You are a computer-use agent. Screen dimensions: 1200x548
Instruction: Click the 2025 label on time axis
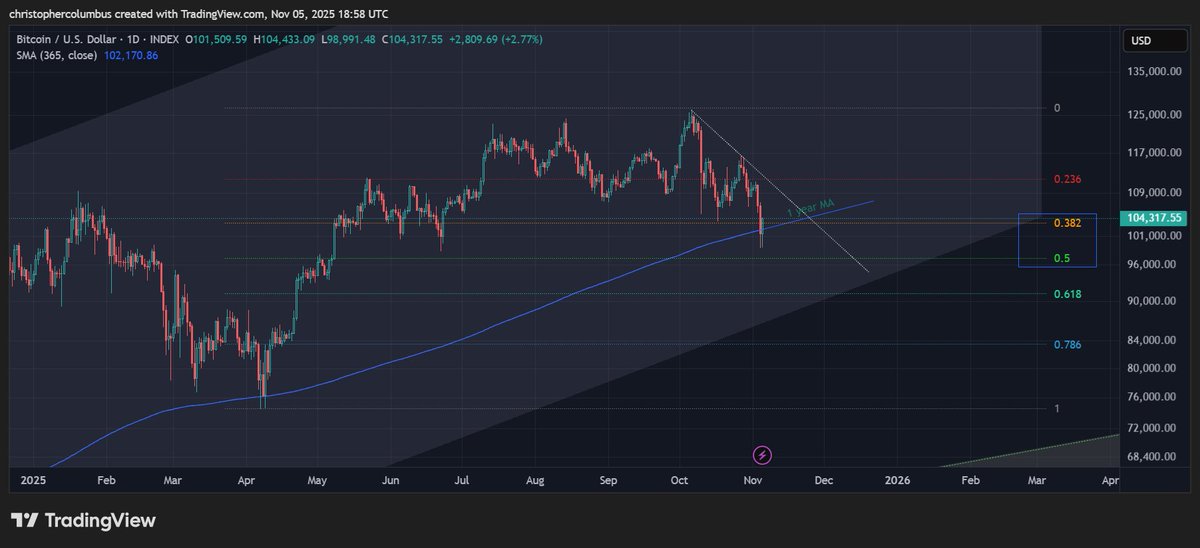(34, 481)
